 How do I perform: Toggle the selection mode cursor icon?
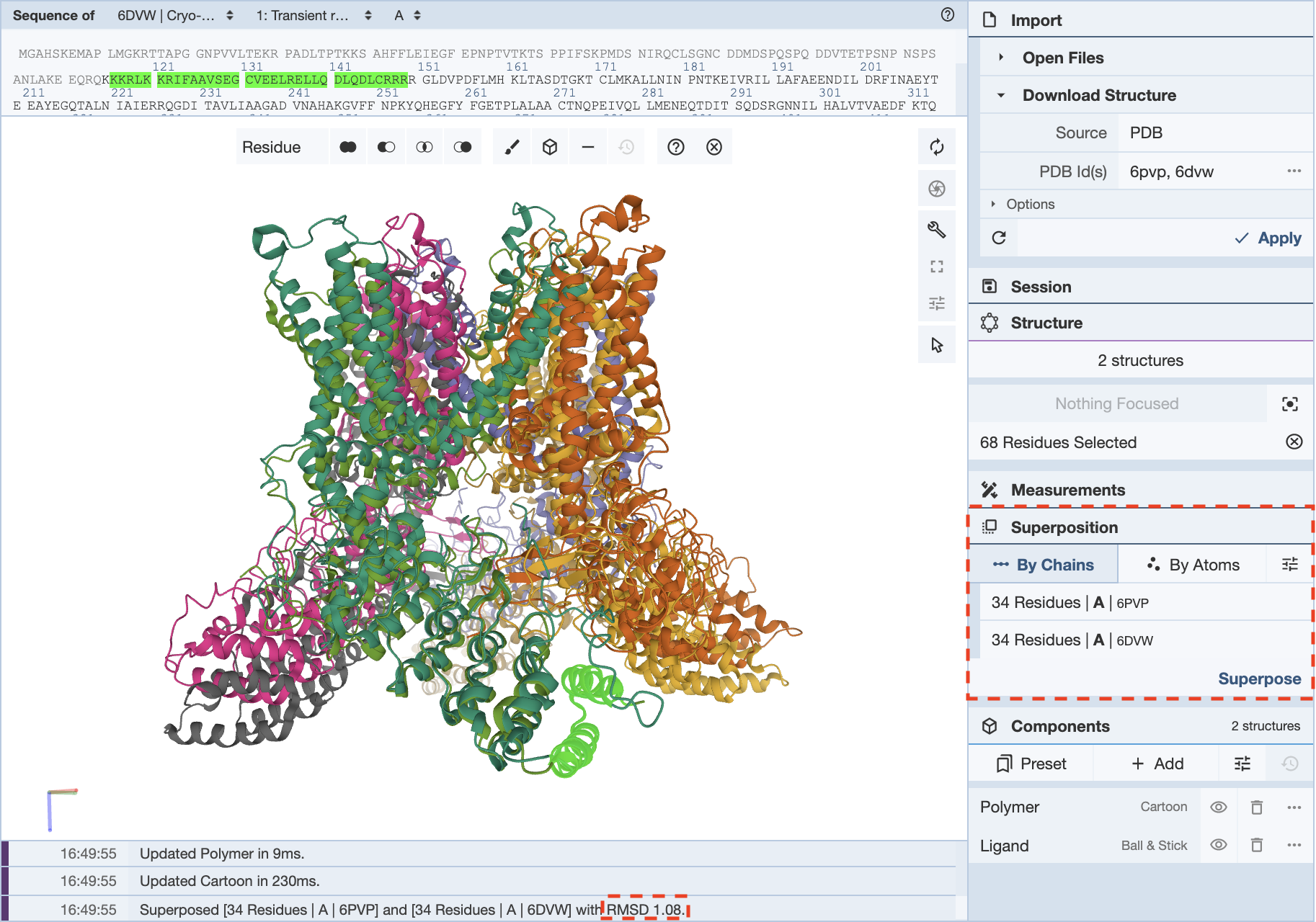pyautogui.click(x=937, y=345)
